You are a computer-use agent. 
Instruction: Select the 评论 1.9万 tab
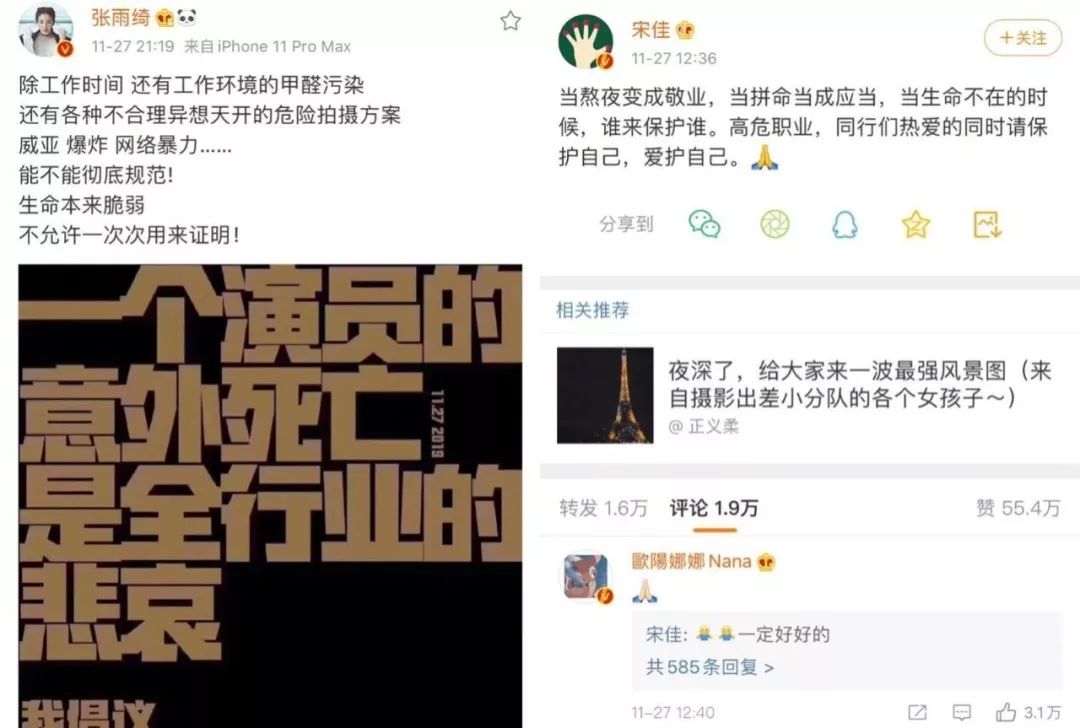click(x=714, y=508)
